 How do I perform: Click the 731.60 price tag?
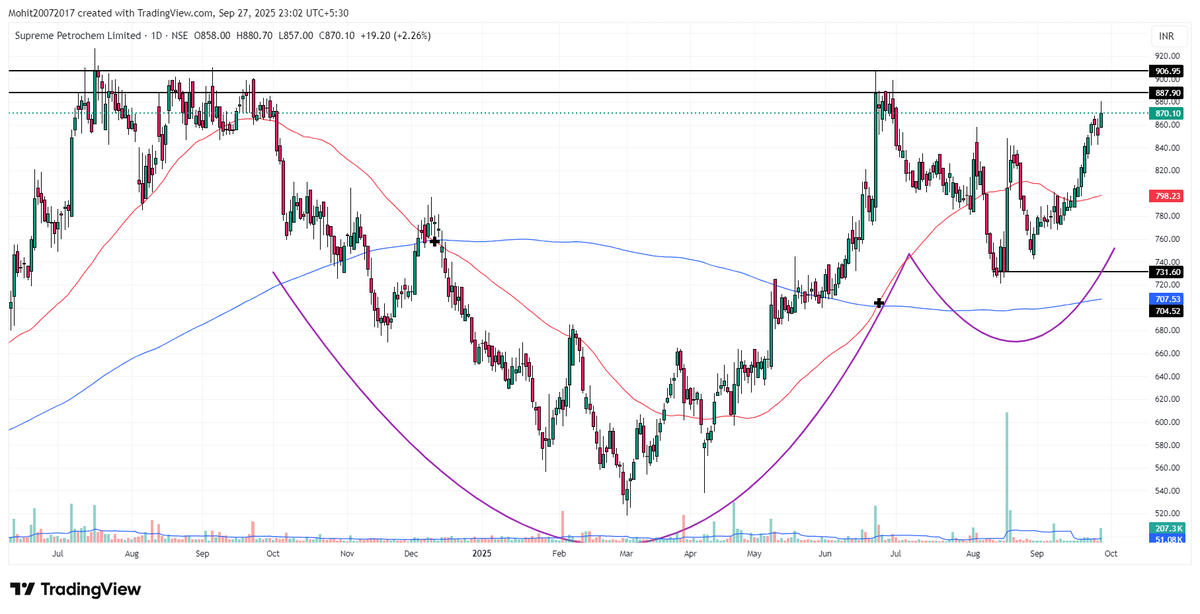[1167, 271]
